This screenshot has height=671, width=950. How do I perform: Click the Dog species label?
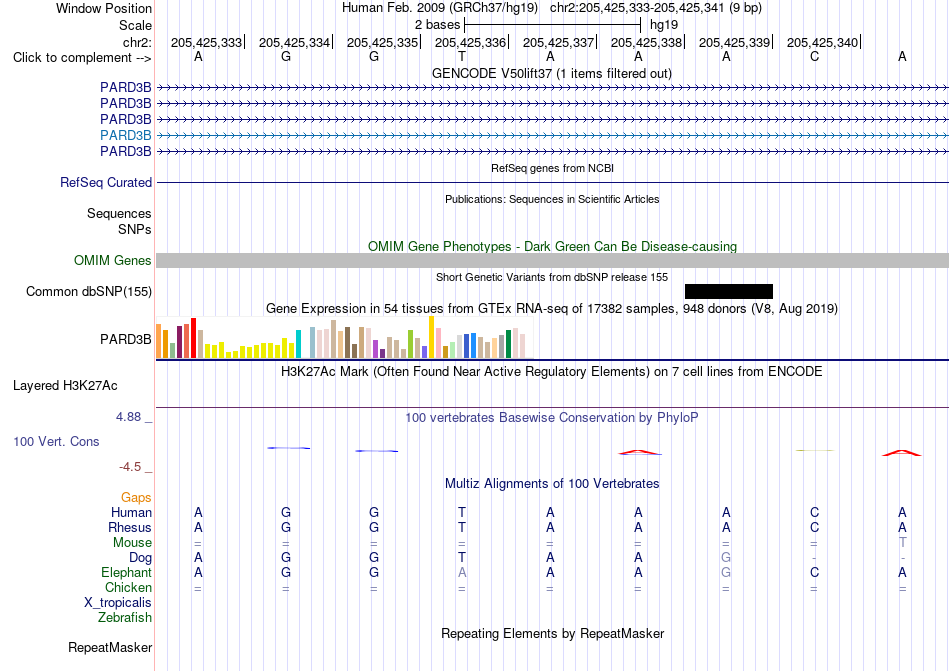[x=140, y=558]
